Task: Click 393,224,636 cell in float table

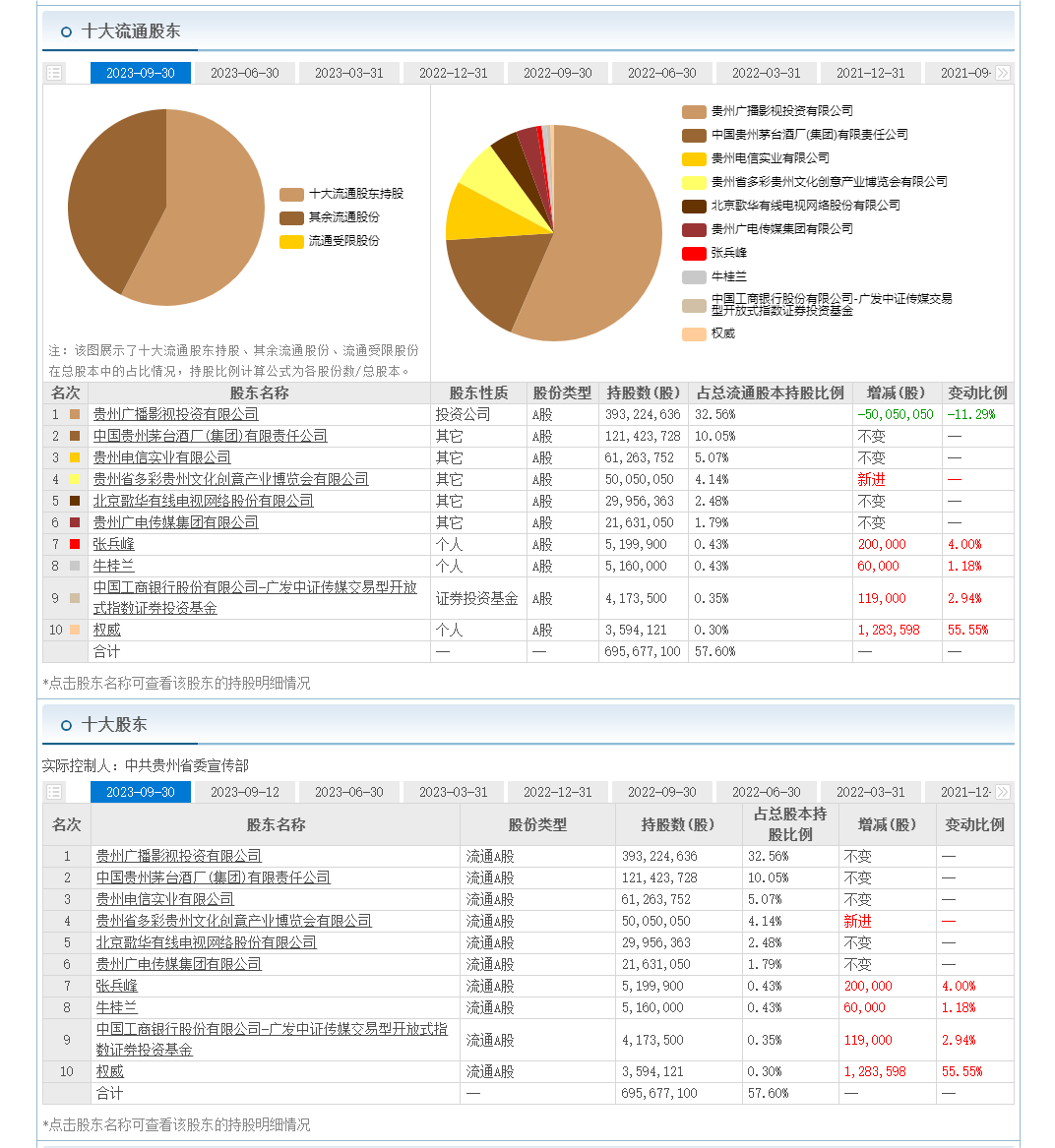Action: coord(643,414)
